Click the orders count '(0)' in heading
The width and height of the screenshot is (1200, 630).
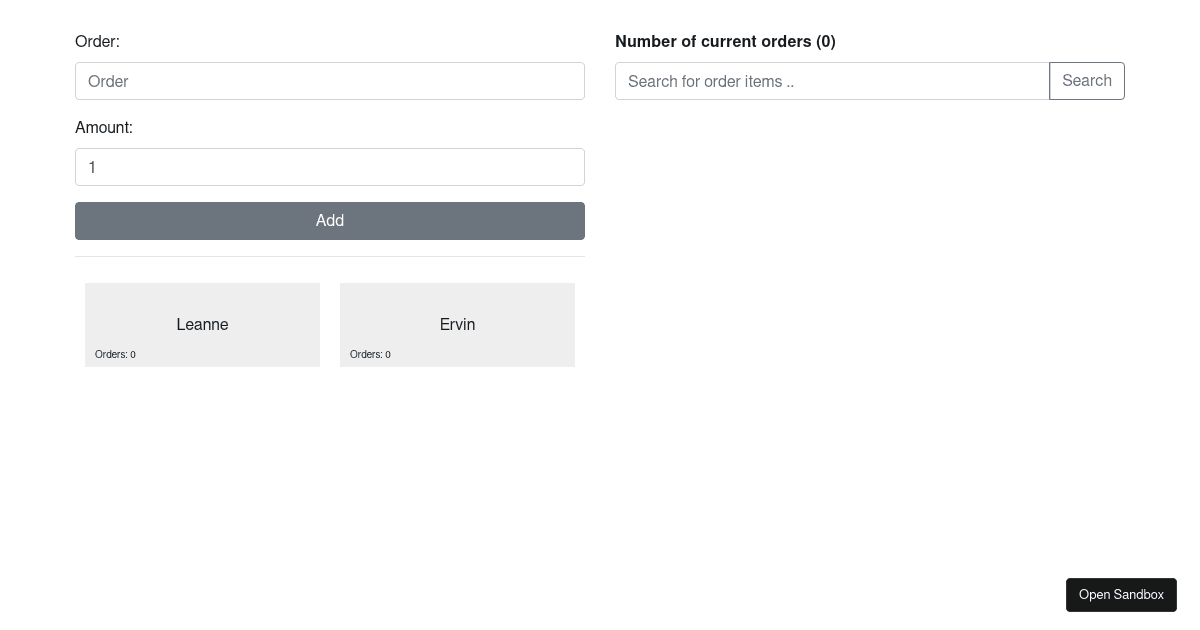825,41
